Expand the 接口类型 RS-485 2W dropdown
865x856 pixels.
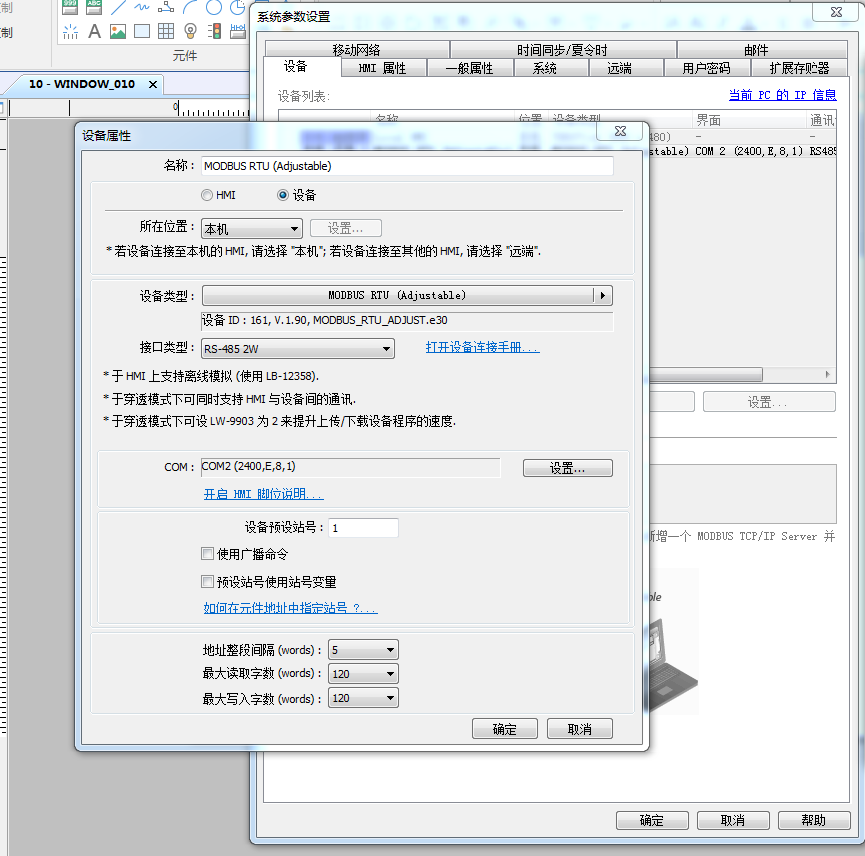[x=298, y=349]
